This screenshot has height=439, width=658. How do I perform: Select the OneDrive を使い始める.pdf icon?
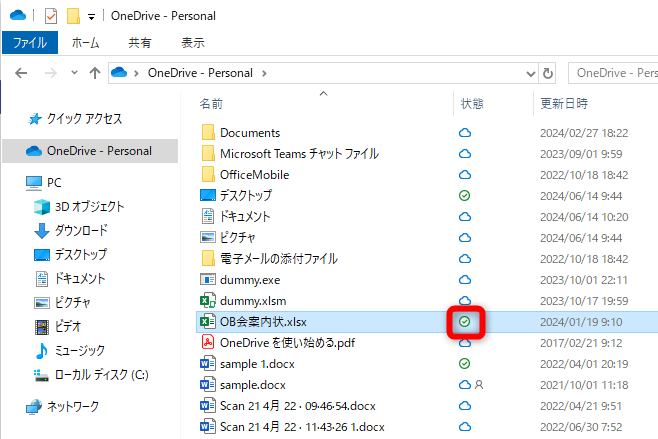pyautogui.click(x=208, y=342)
